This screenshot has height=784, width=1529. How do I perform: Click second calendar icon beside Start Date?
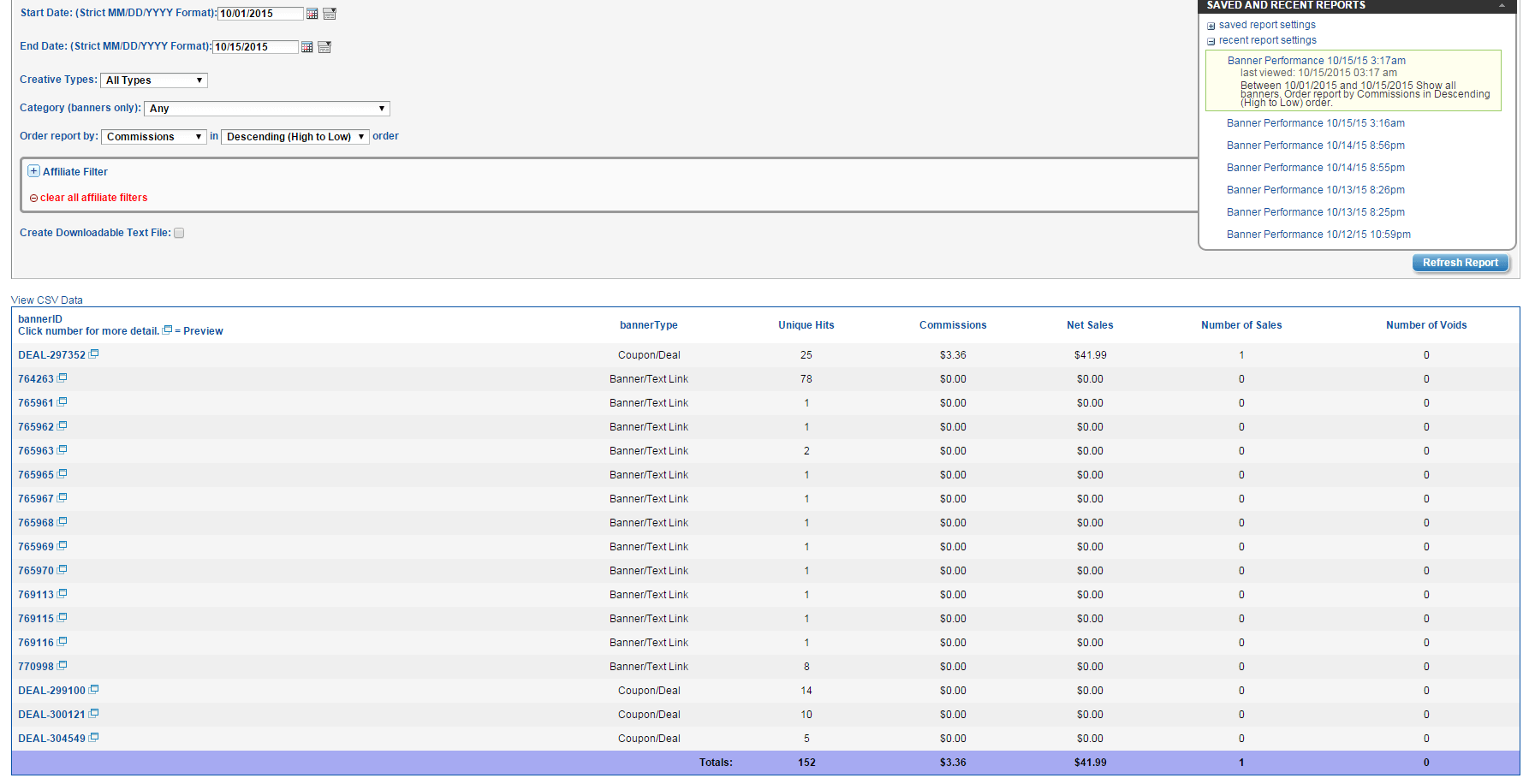click(x=330, y=14)
